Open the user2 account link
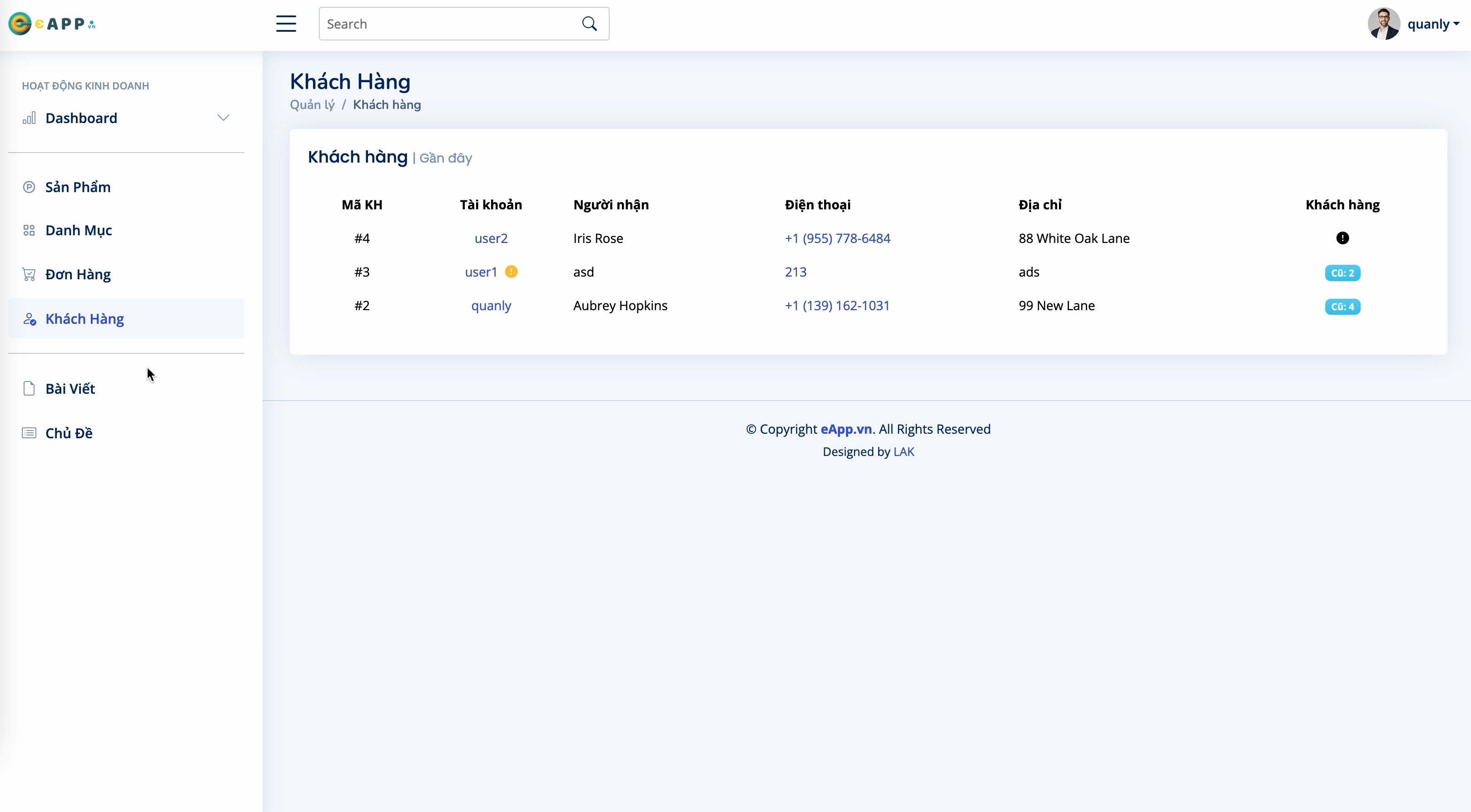 [x=491, y=239]
